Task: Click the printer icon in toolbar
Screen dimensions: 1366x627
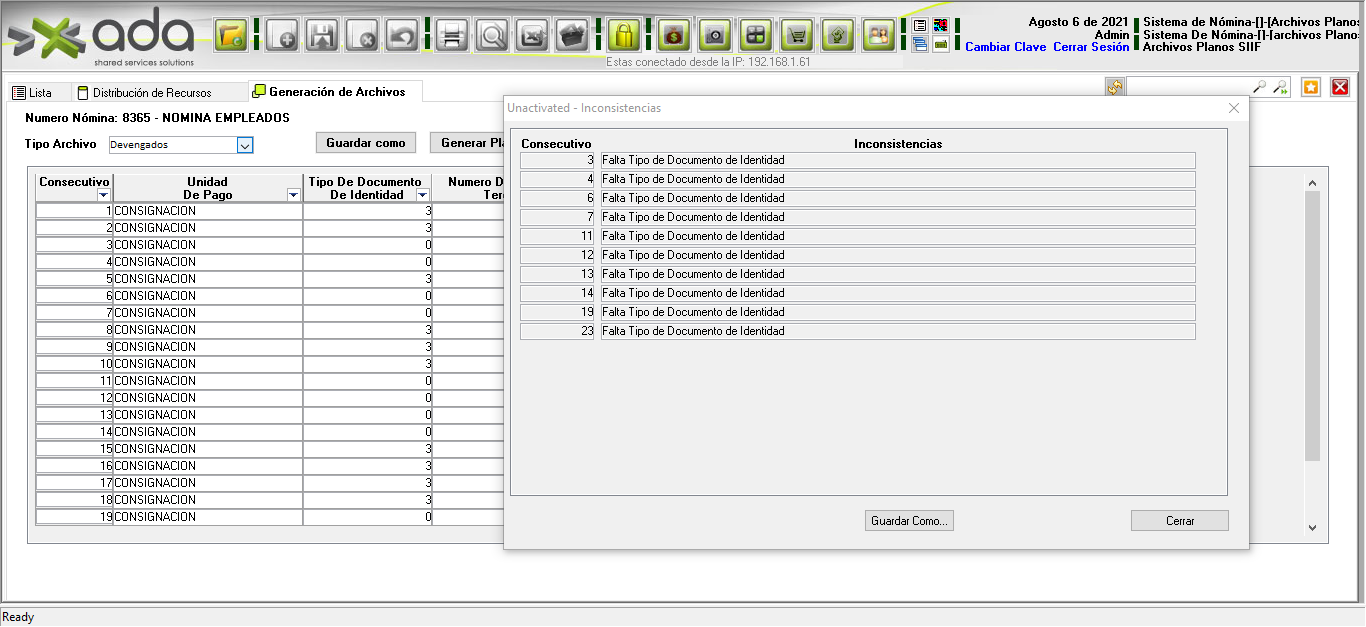Action: coord(451,36)
